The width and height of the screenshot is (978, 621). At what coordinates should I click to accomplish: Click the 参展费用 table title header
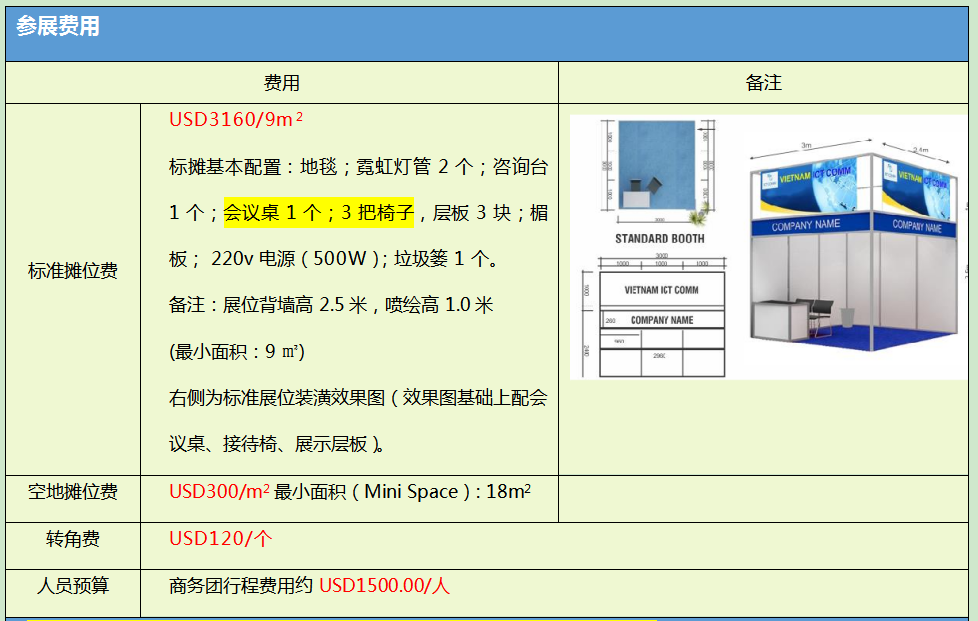pos(58,27)
